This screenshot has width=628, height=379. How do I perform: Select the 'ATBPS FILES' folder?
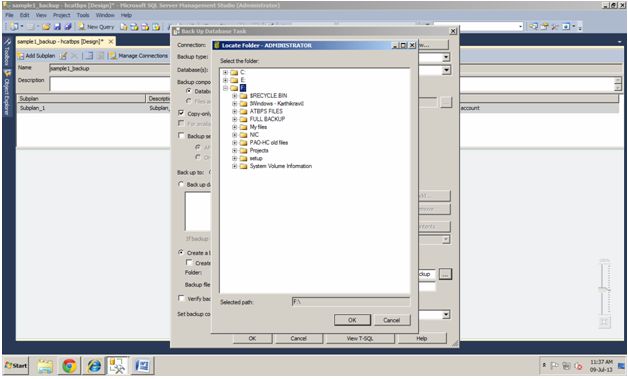pyautogui.click(x=266, y=111)
